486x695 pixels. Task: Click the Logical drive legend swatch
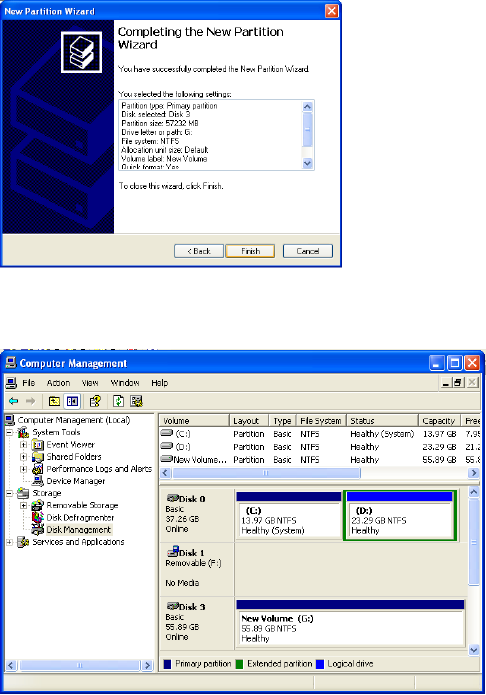coord(320,664)
